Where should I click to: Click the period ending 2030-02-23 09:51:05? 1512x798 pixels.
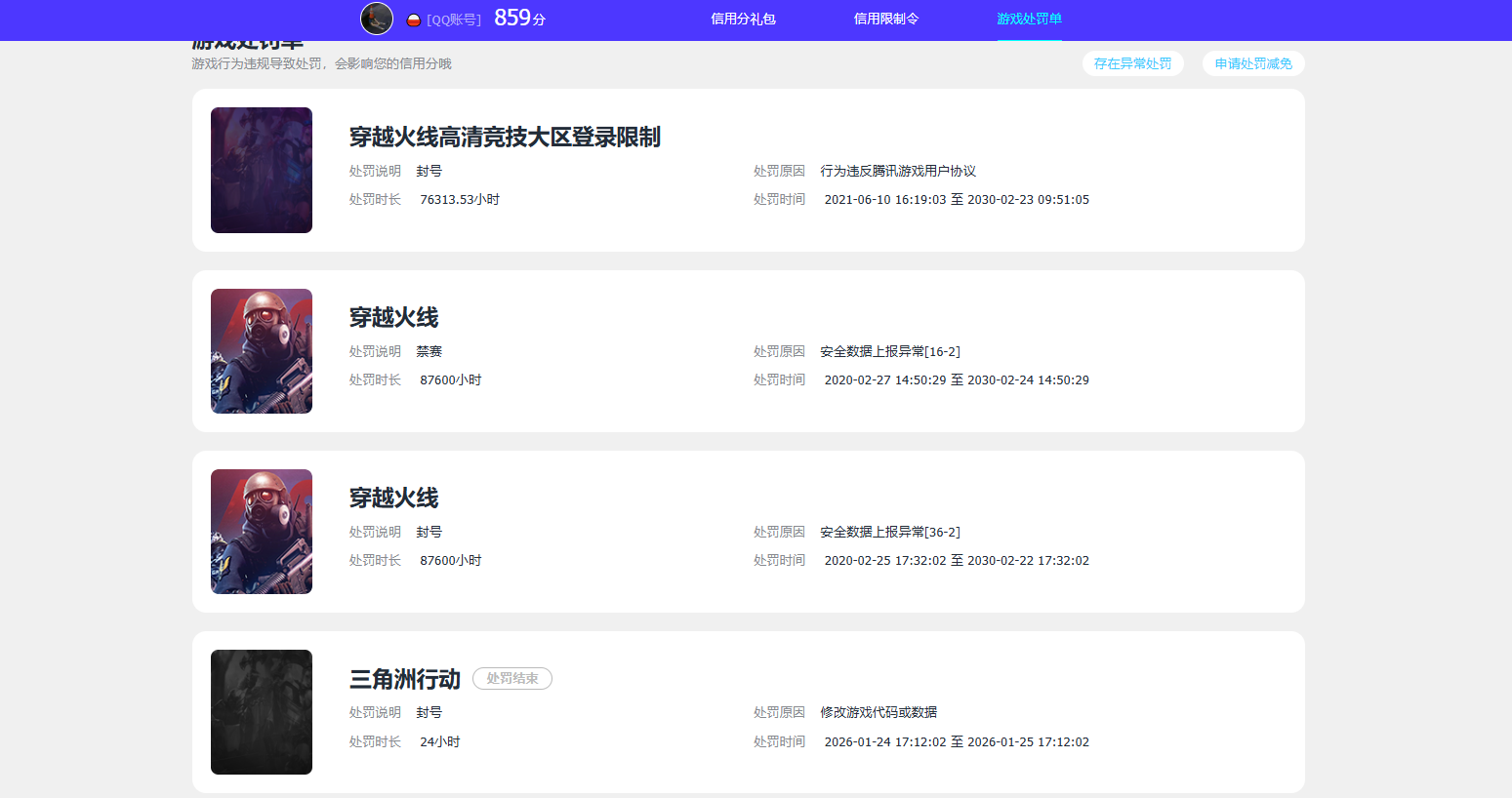(x=957, y=199)
